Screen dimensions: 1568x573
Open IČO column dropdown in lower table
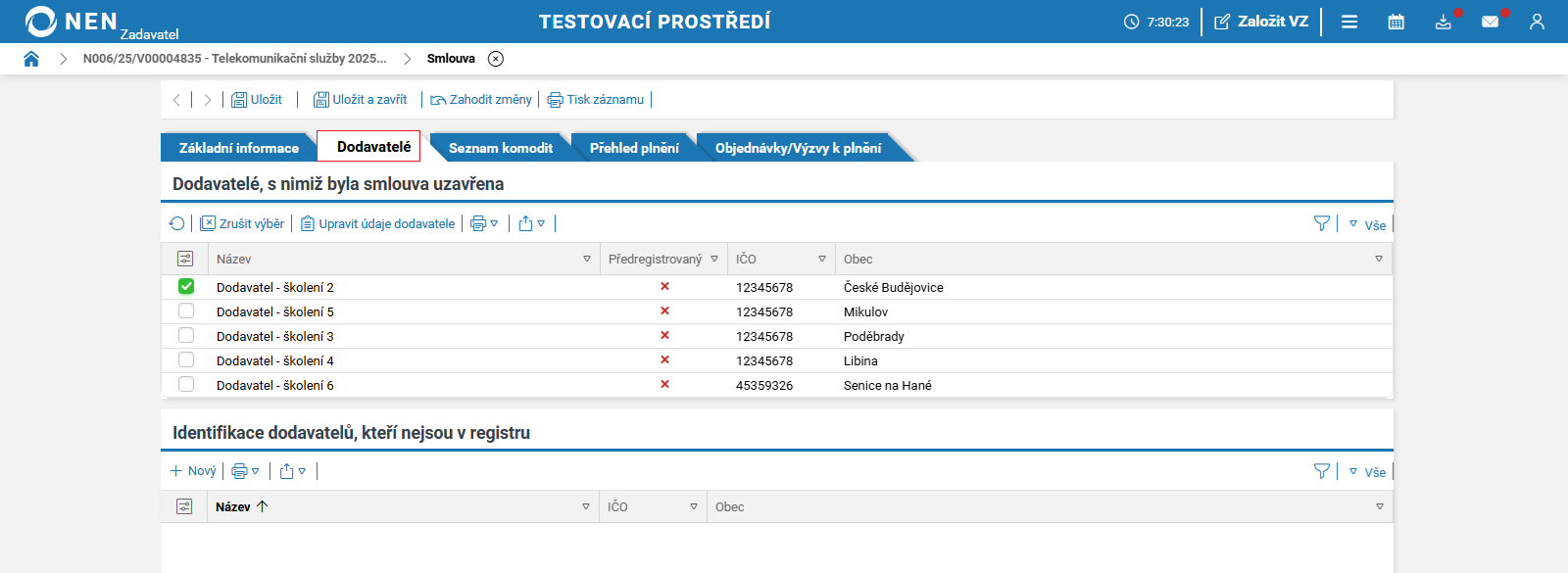(694, 506)
